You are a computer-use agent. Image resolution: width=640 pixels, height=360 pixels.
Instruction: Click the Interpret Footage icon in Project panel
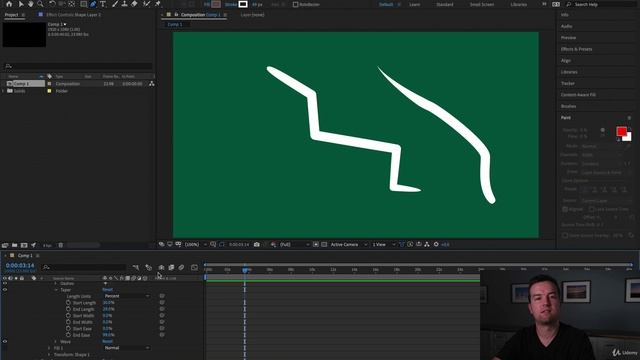pyautogui.click(x=5, y=245)
